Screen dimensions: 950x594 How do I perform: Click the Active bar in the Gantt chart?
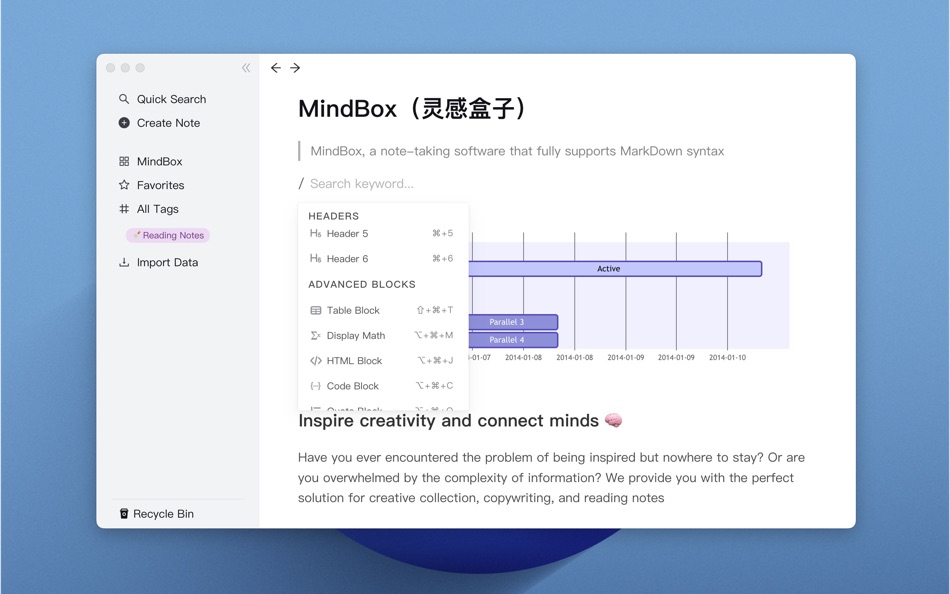point(615,269)
